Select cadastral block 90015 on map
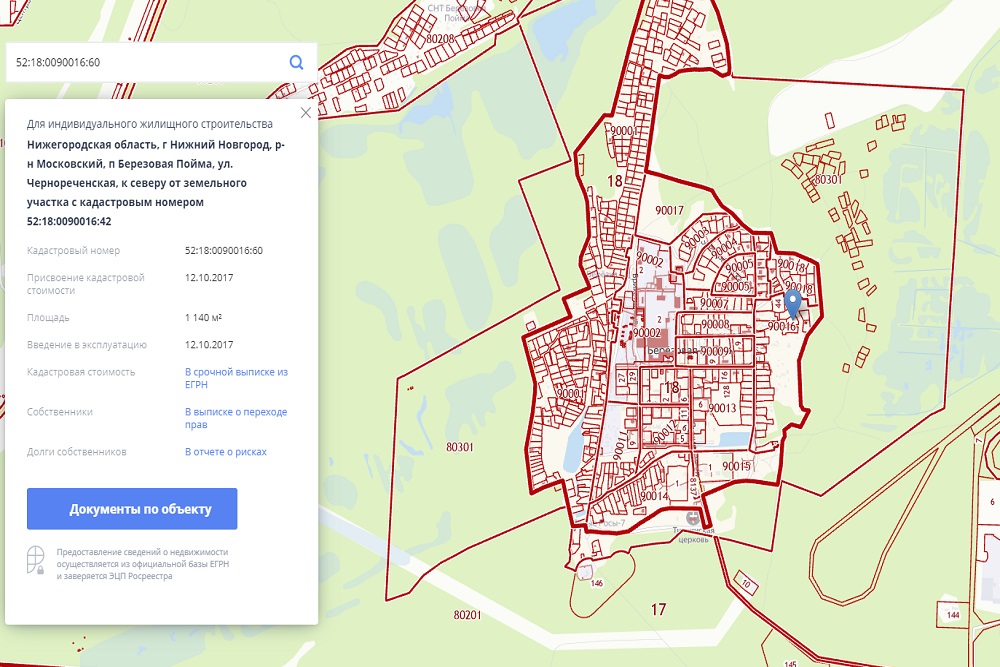1000x667 pixels. 735,466
